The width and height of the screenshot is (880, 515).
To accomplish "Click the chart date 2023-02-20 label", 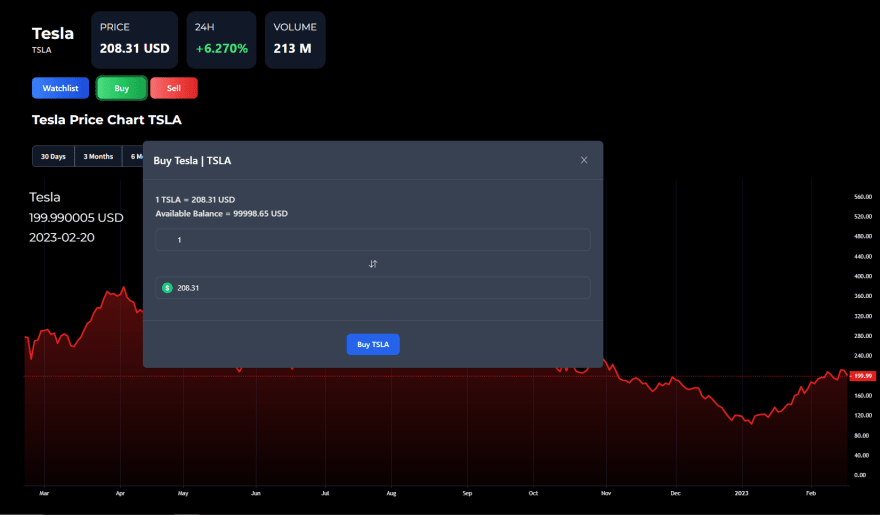I will point(62,237).
